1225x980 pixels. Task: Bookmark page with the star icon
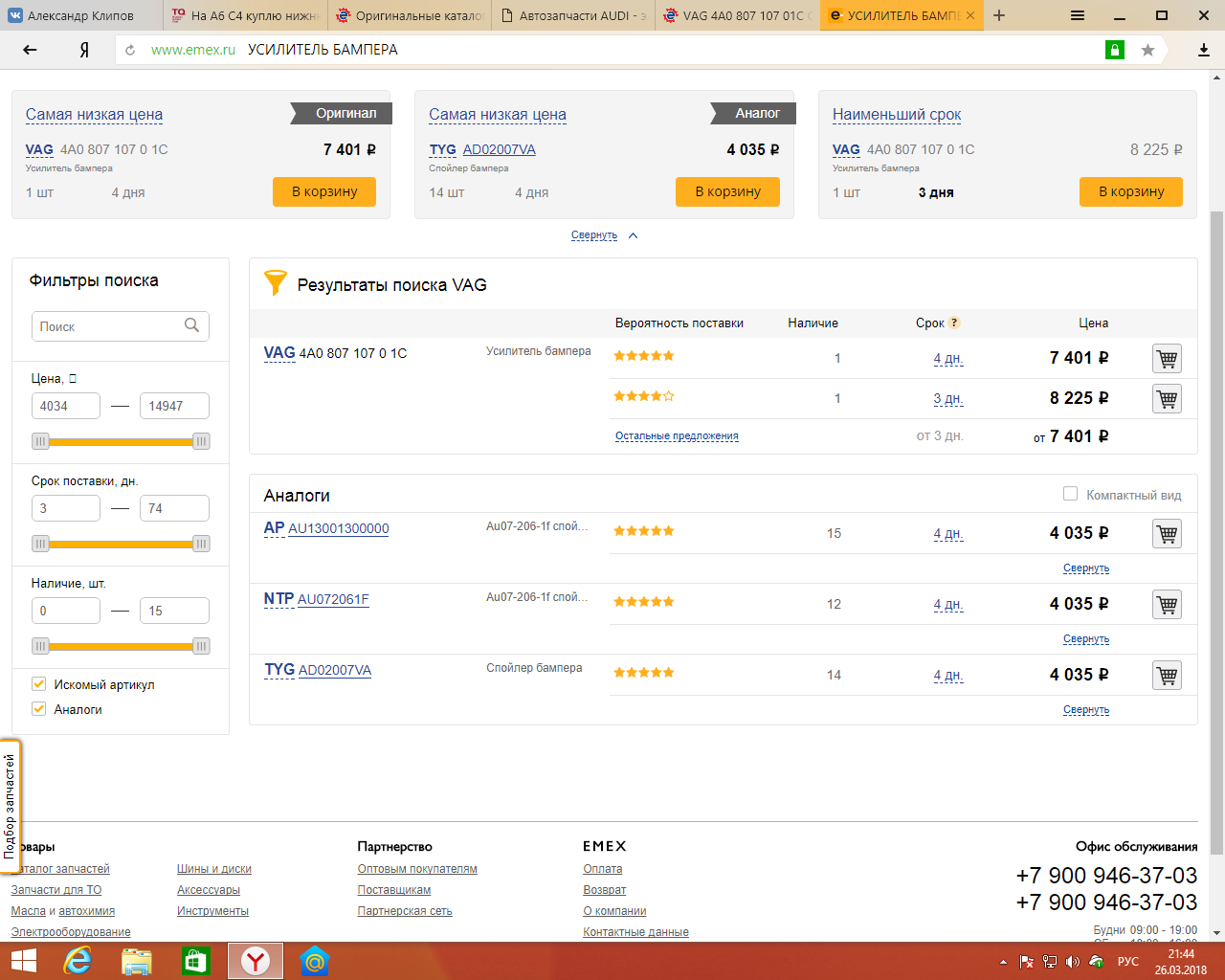coord(1147,50)
